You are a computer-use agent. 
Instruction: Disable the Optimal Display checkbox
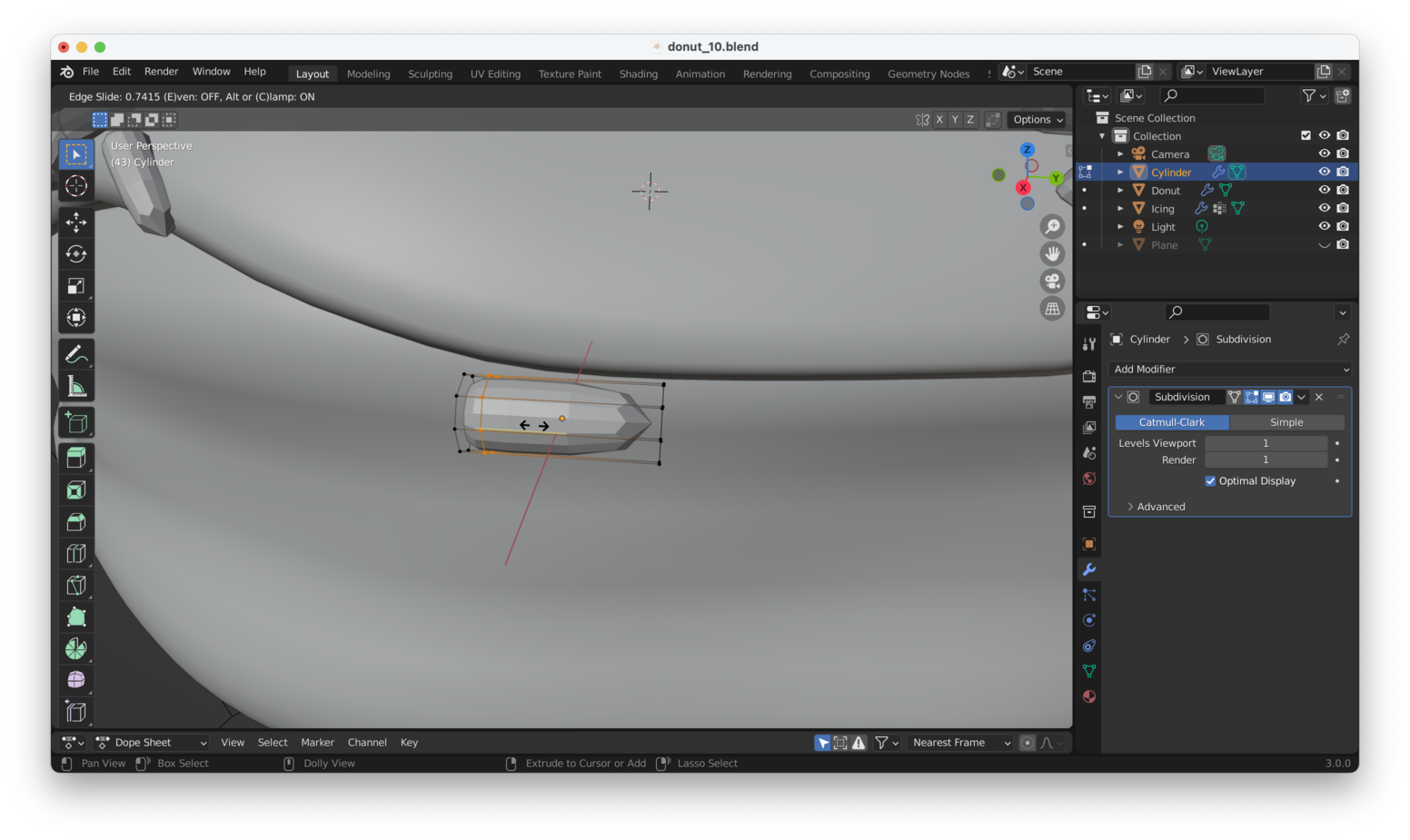[x=1209, y=480]
